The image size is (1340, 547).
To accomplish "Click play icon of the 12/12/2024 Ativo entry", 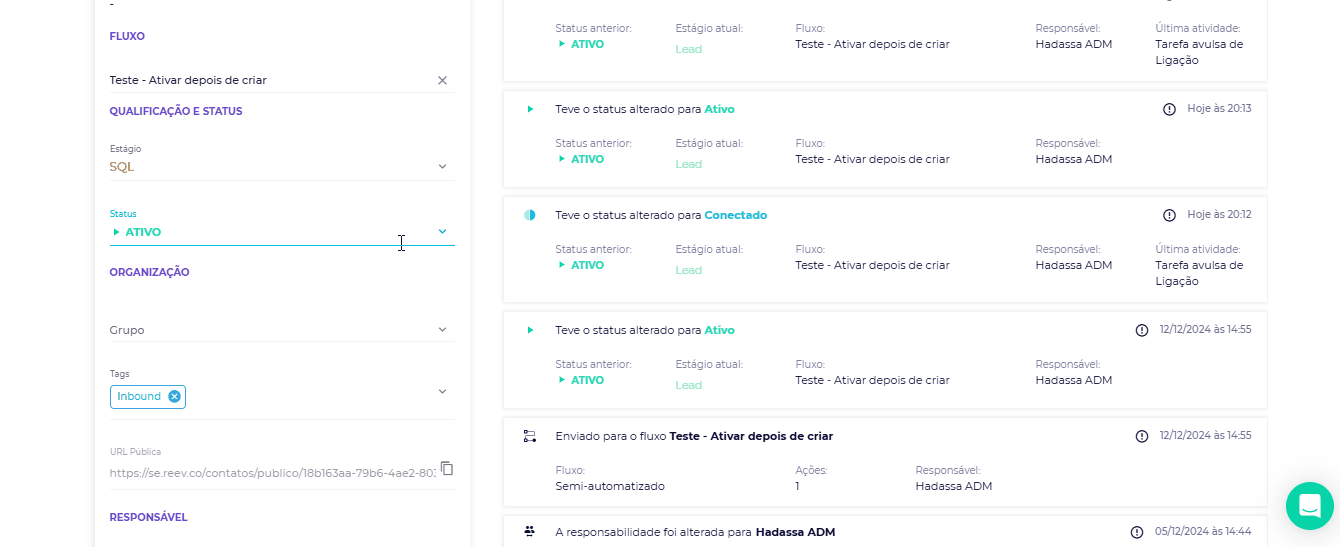I will tap(530, 330).
